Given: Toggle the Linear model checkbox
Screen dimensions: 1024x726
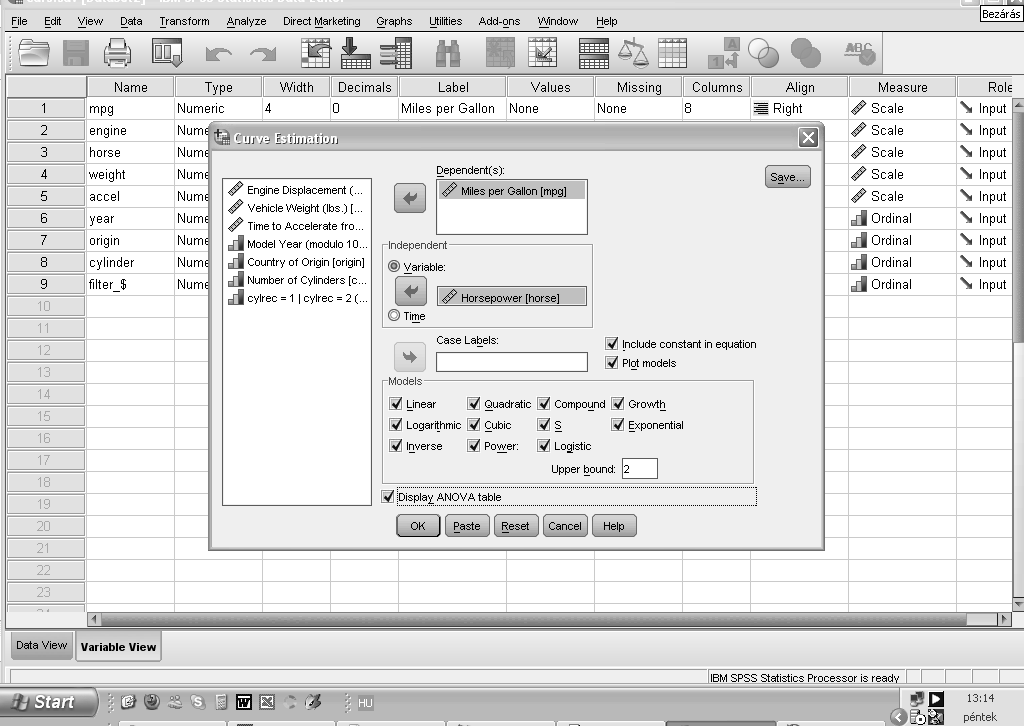Looking at the screenshot, I should 395,403.
